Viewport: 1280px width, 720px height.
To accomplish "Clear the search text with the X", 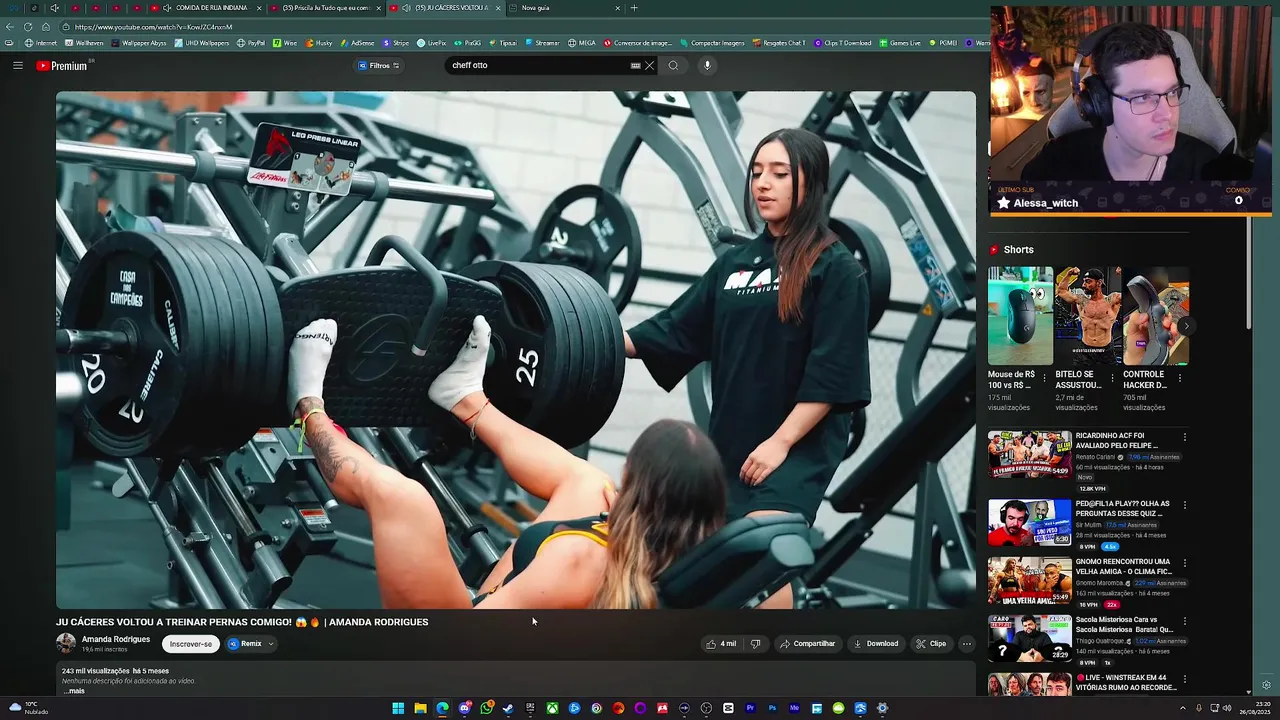I will [x=649, y=66].
